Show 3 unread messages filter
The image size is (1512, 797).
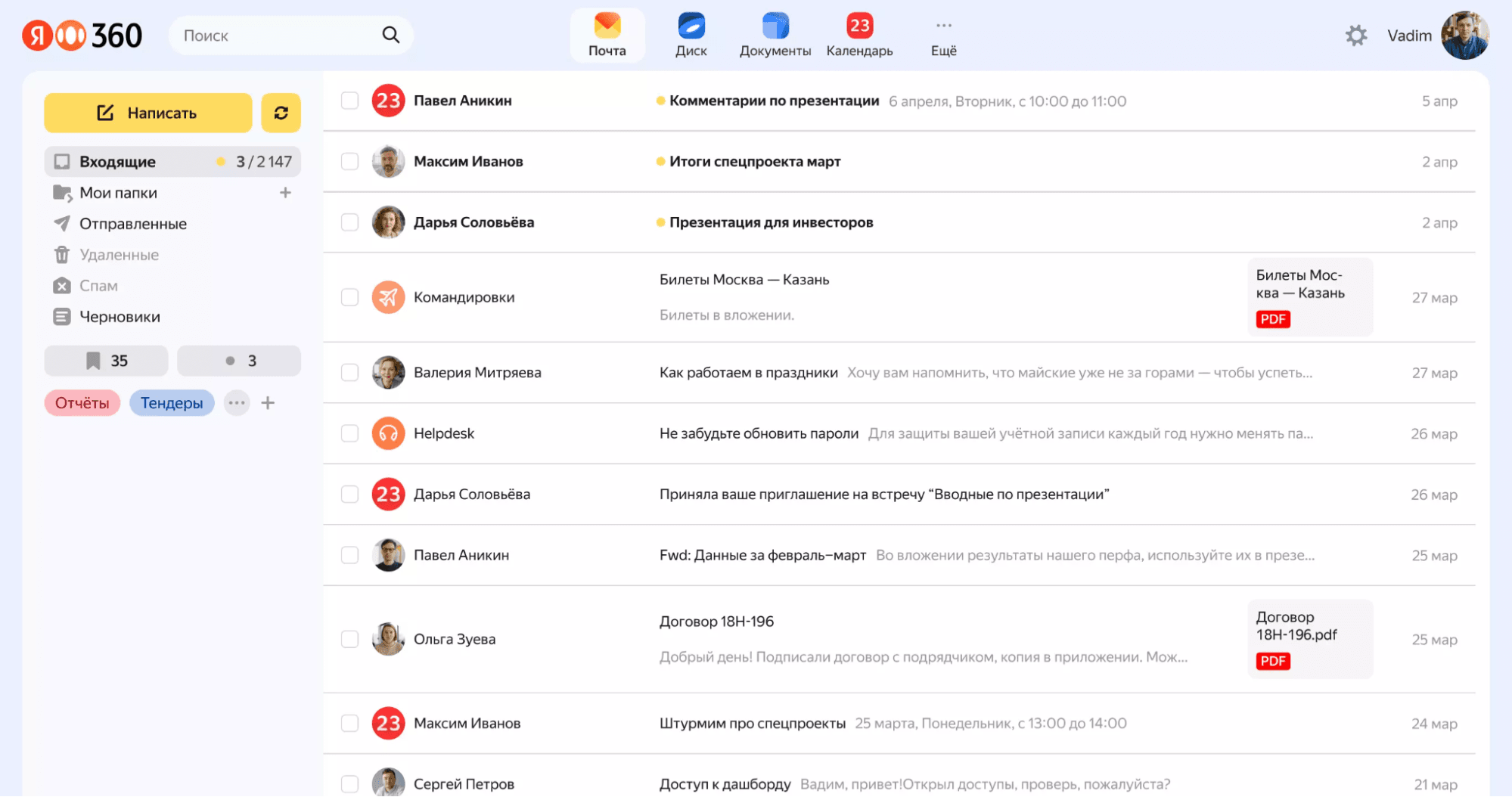coord(239,361)
